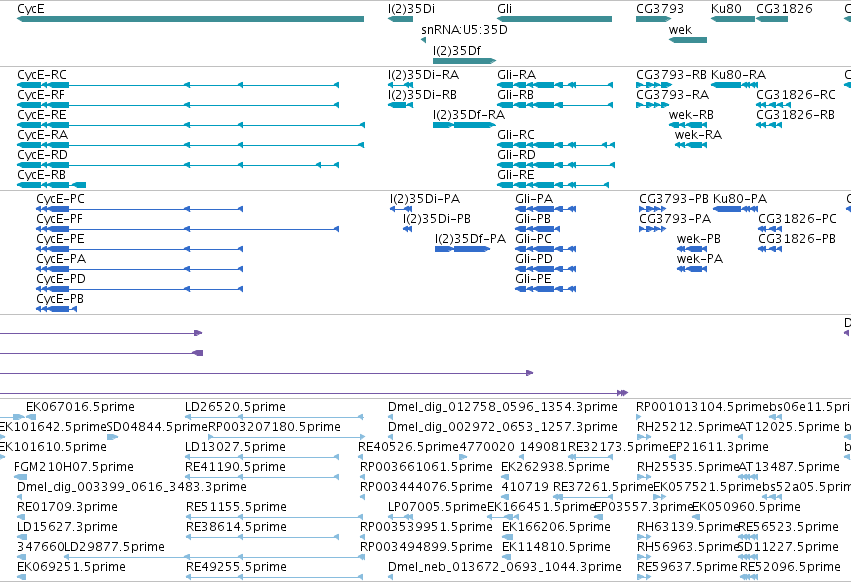Click the RP003494899.5prime EST
The width and height of the screenshot is (851, 582).
(x=363, y=558)
